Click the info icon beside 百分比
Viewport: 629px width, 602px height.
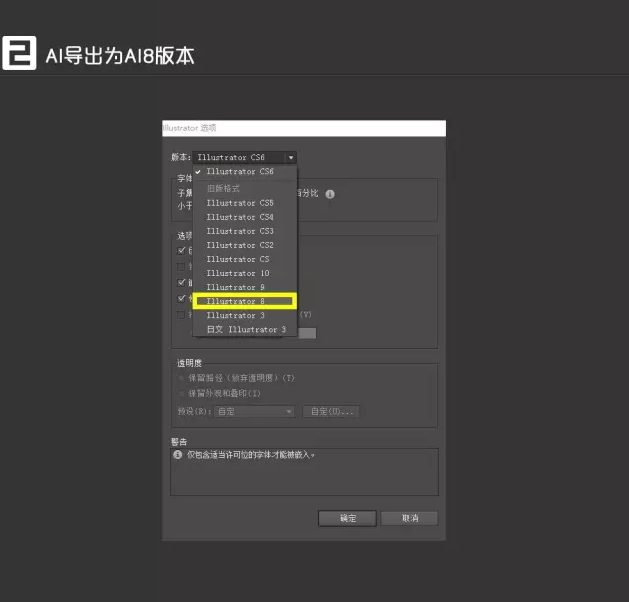pos(330,194)
